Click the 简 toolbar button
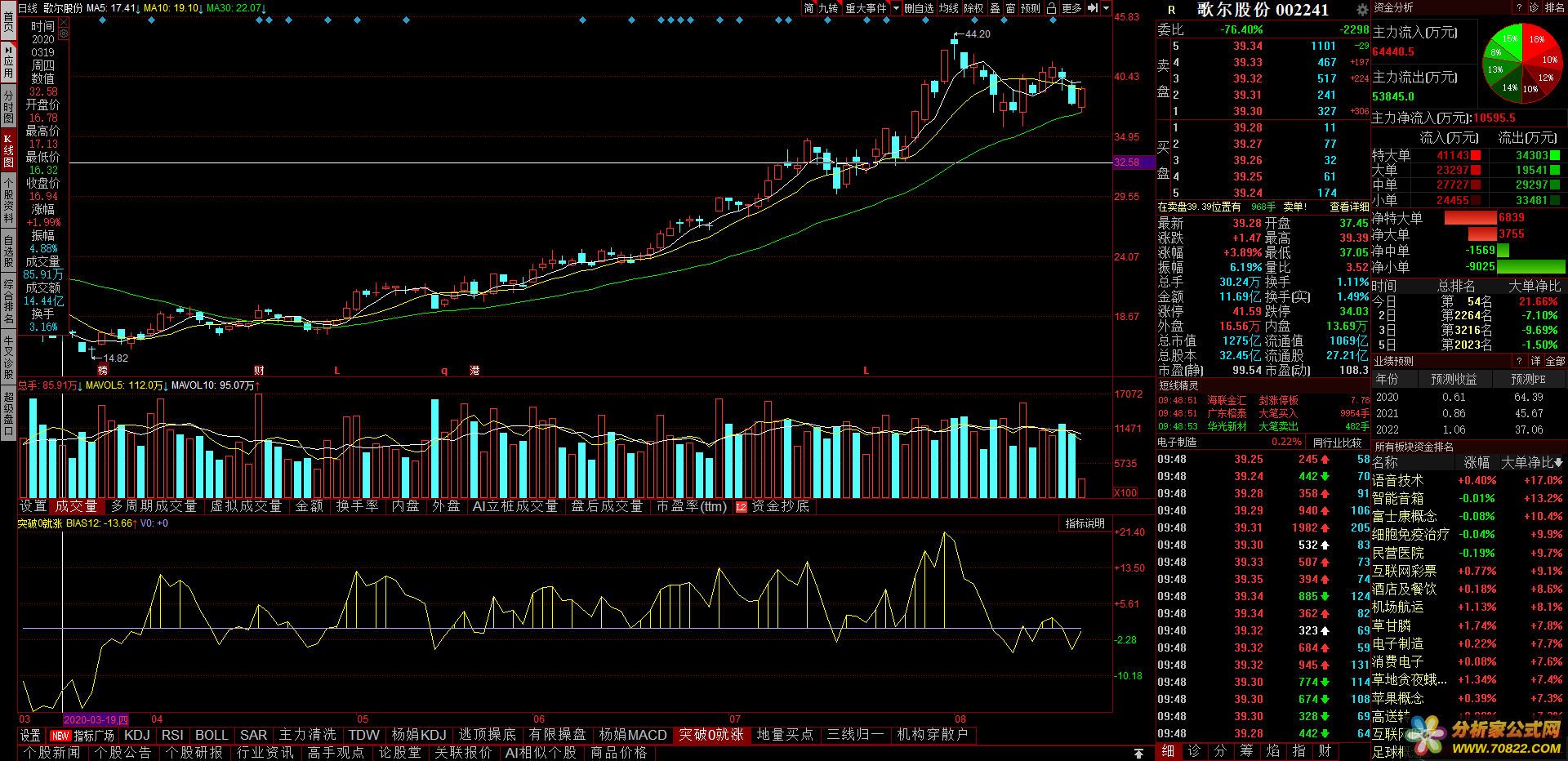This screenshot has width=1568, height=761. coord(808,8)
